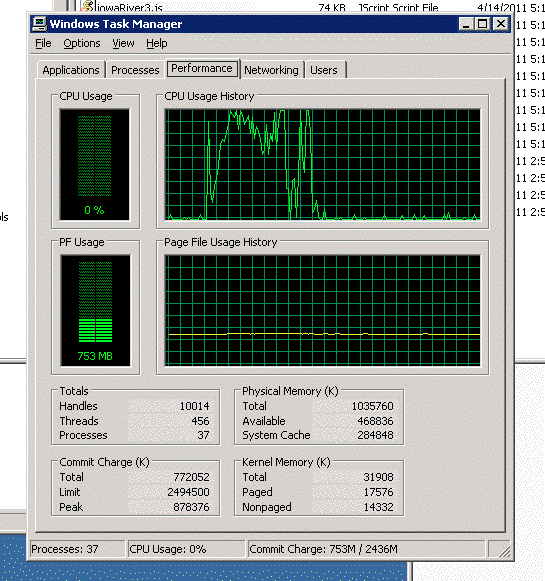The image size is (545, 581).
Task: Switch to the Networking tab
Action: tap(271, 70)
